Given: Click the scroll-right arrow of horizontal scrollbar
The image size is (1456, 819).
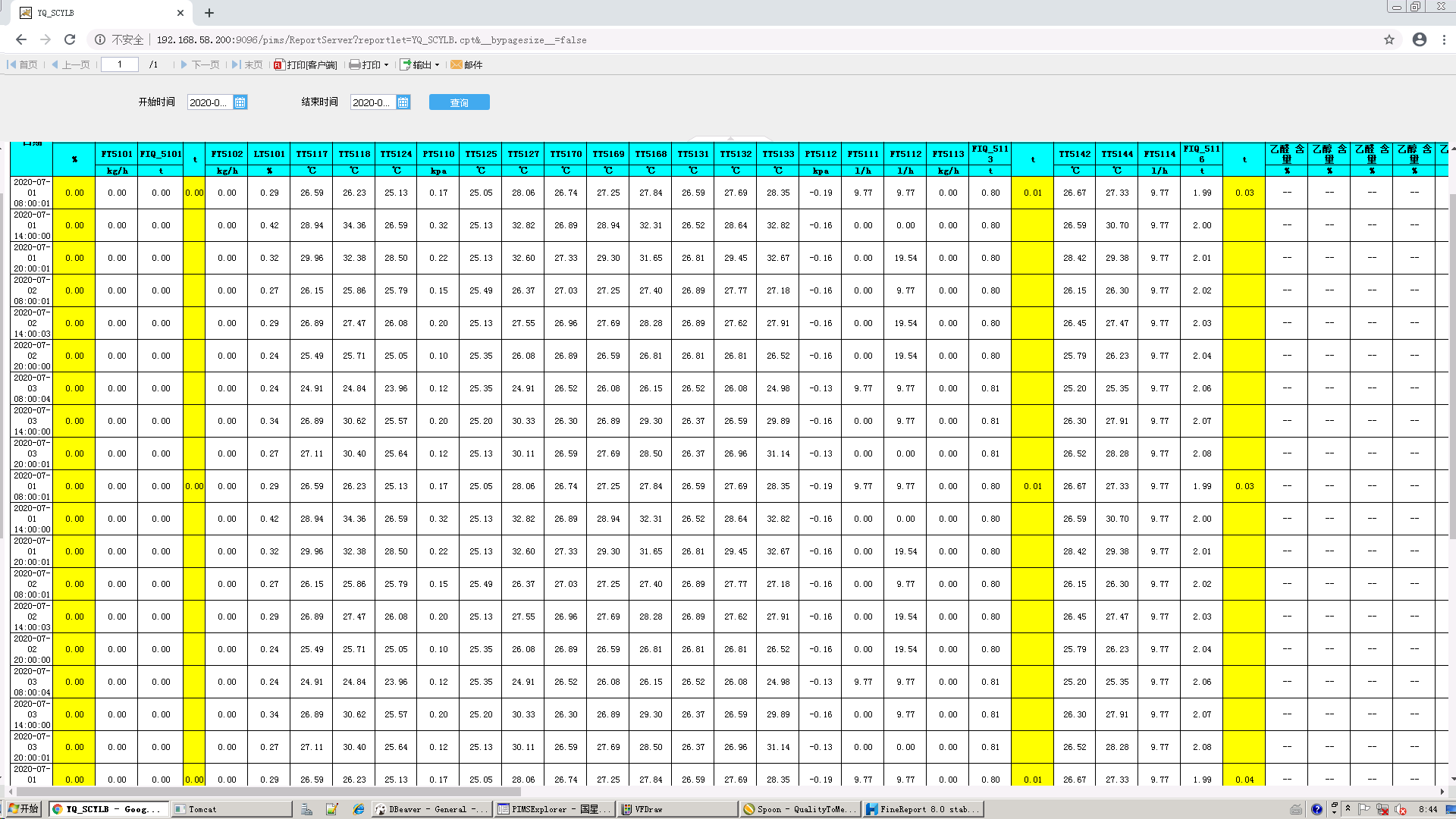Looking at the screenshot, I should coord(1442,792).
